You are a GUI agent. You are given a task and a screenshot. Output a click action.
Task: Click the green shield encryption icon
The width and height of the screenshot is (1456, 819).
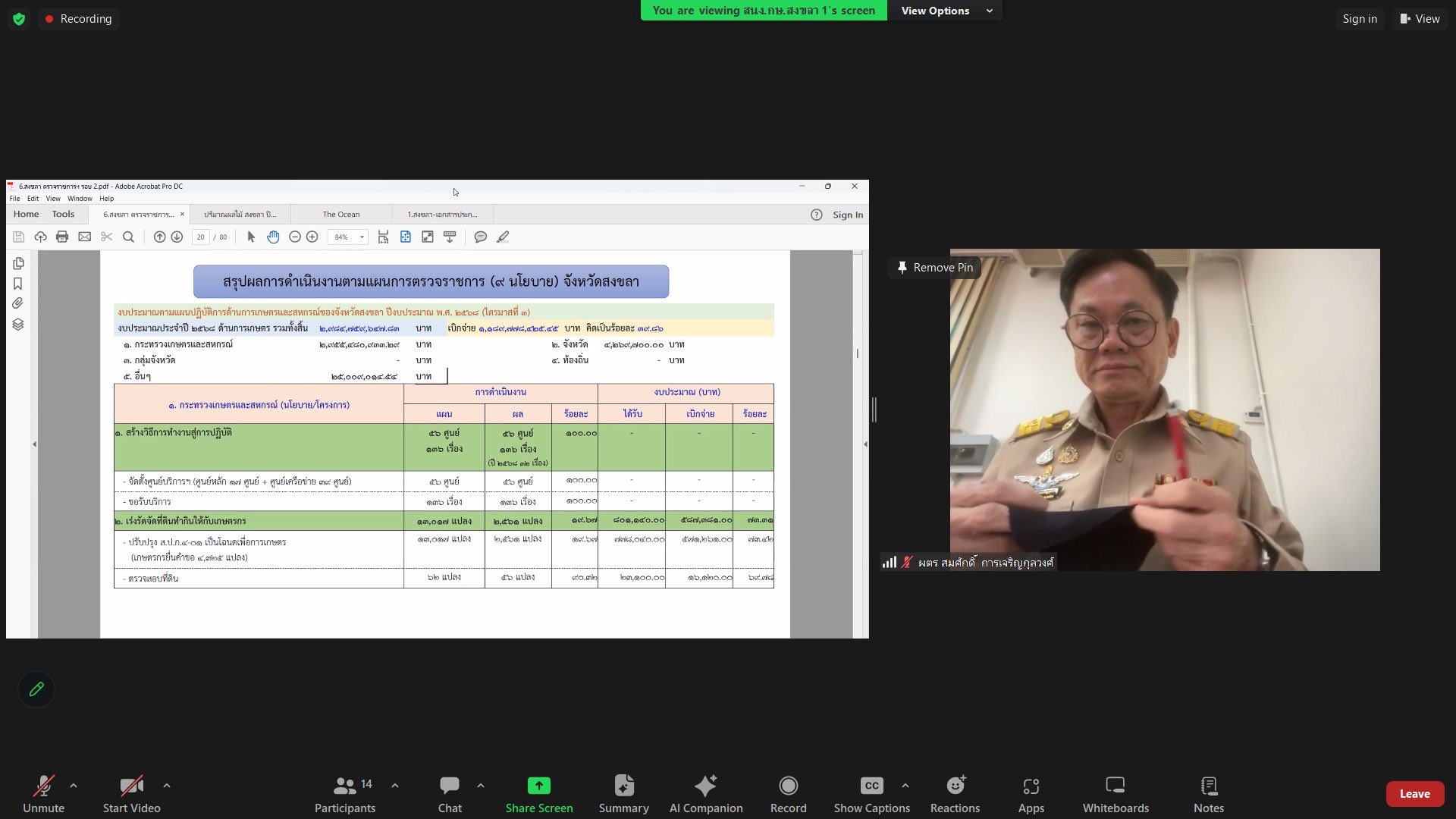19,19
